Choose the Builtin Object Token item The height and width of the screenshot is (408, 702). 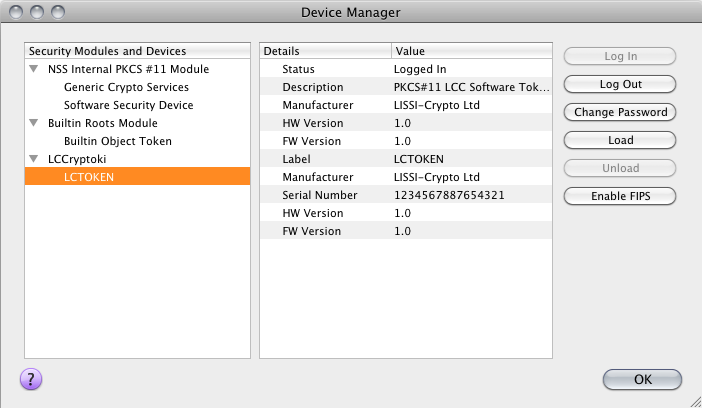click(x=118, y=141)
